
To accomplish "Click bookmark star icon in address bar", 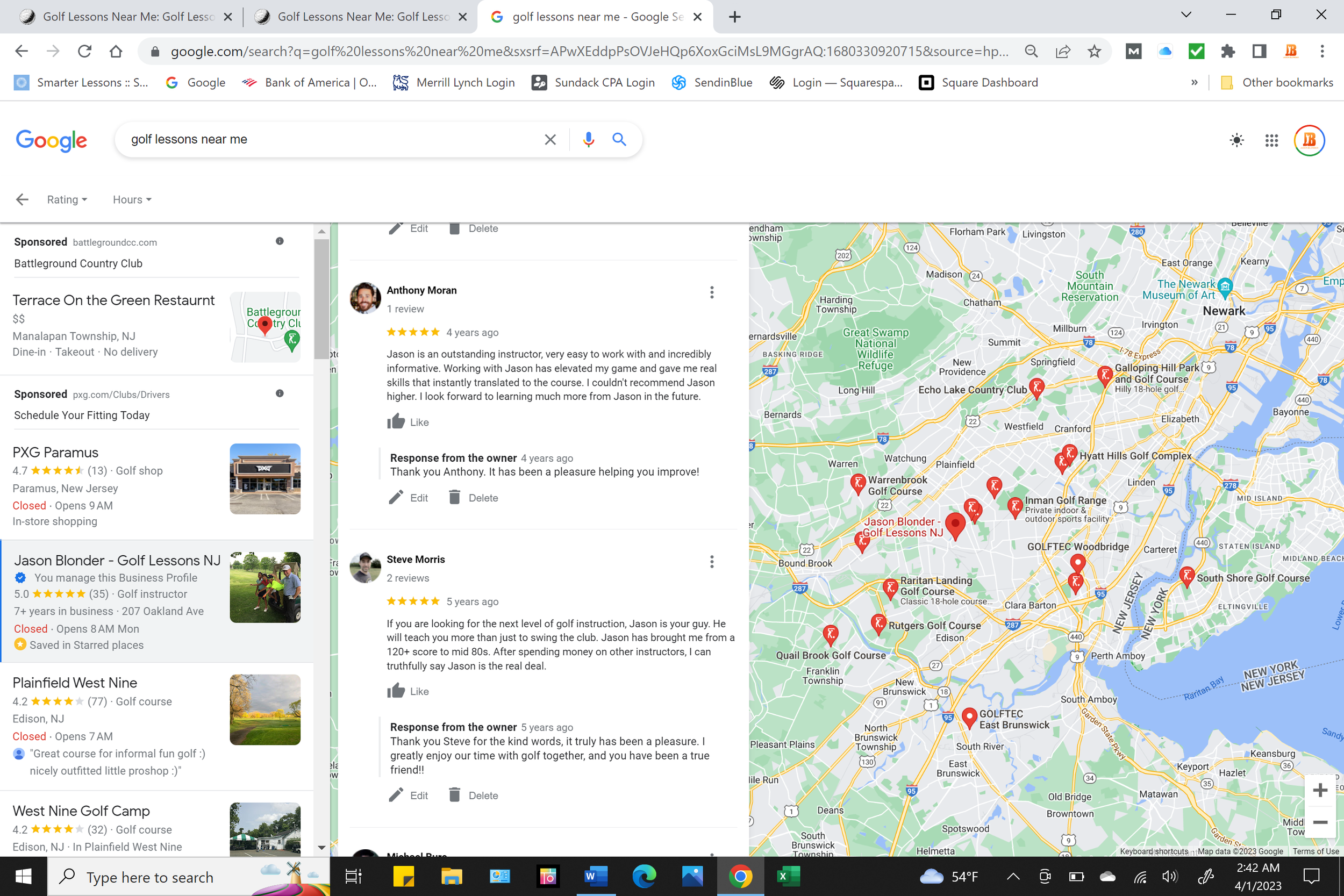I will 1093,52.
